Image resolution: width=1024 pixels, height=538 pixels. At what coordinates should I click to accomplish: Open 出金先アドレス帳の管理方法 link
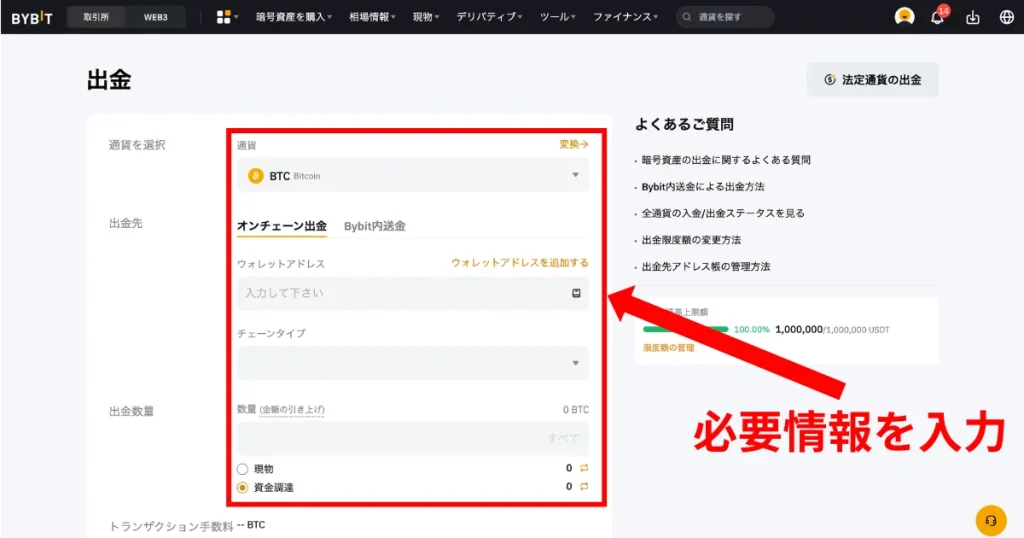[x=706, y=267]
